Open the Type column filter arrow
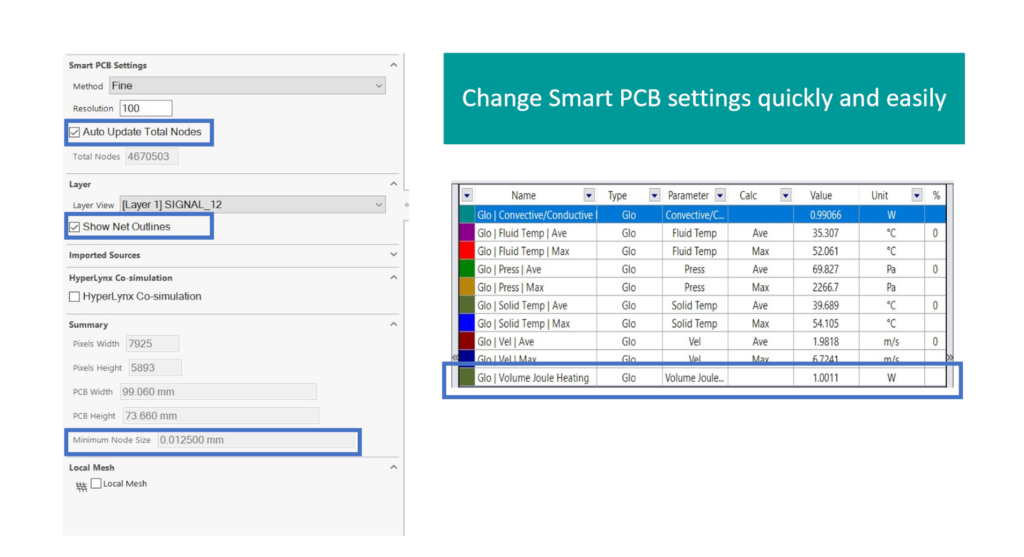This screenshot has width=1024, height=557. tap(654, 196)
